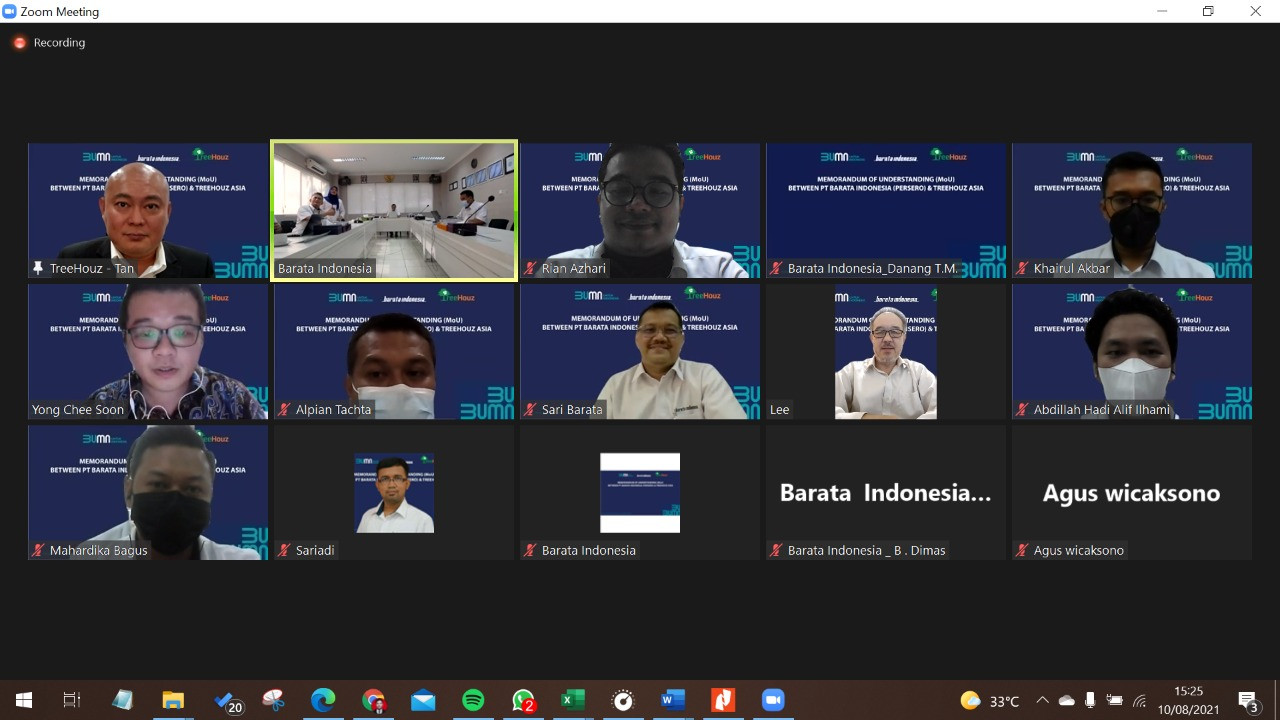The width and height of the screenshot is (1280, 720).
Task: Click the muted mic icon for Alpian Tachta
Action: (284, 409)
